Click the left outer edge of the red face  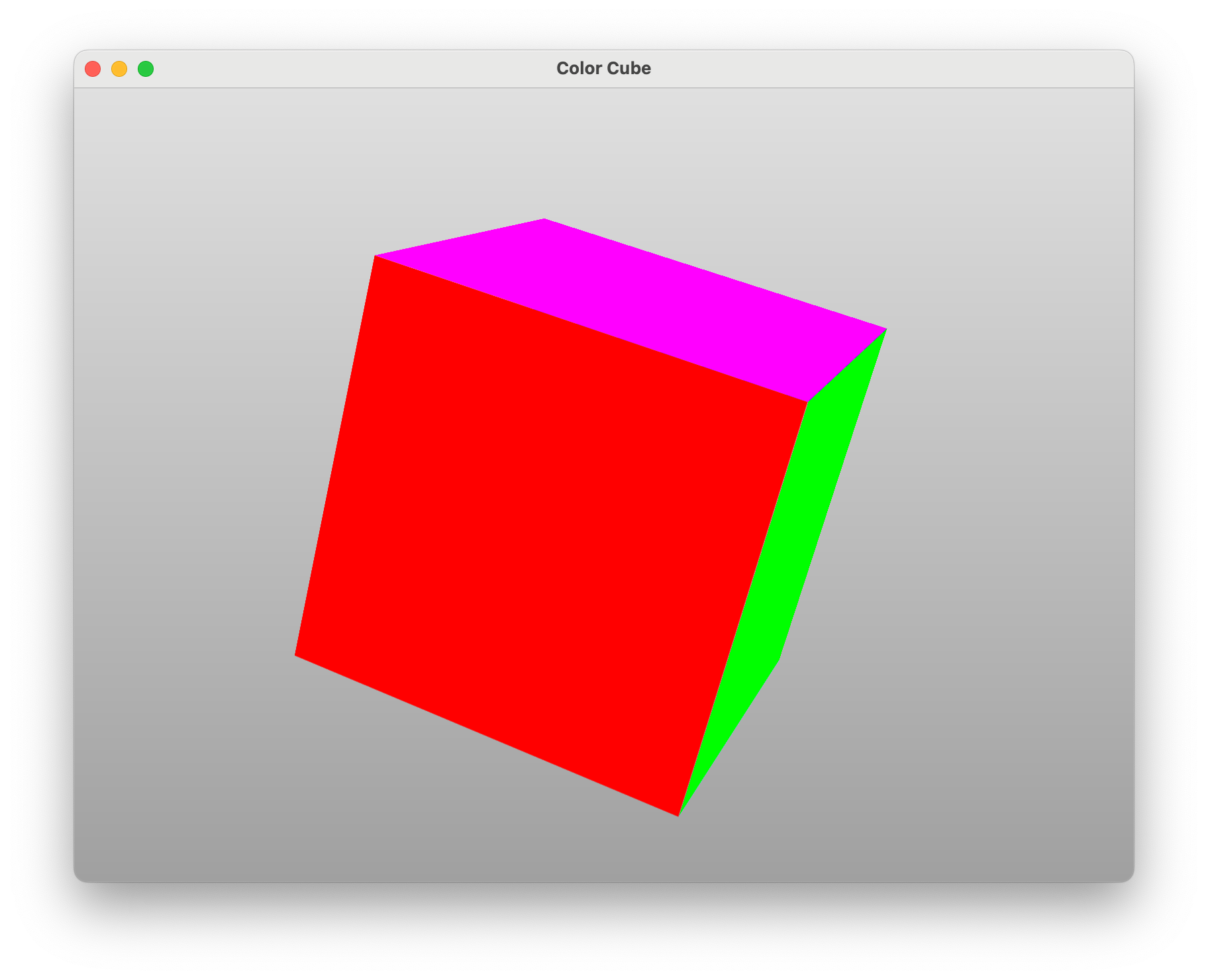[x=335, y=456]
